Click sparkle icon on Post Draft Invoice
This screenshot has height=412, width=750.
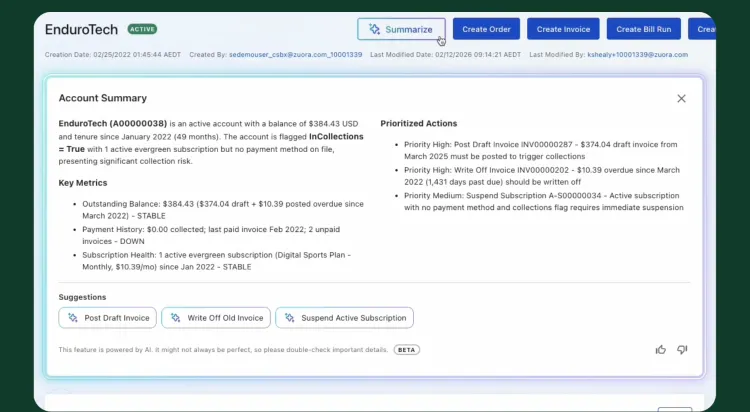(x=73, y=318)
